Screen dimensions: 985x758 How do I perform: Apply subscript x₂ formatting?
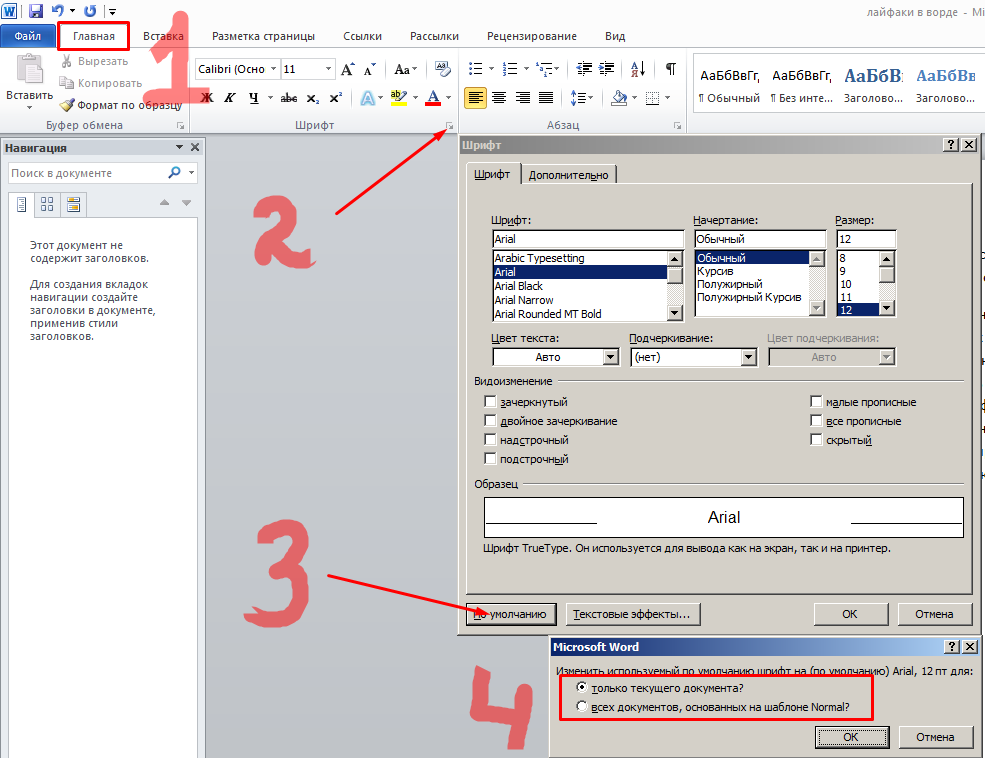click(x=313, y=98)
